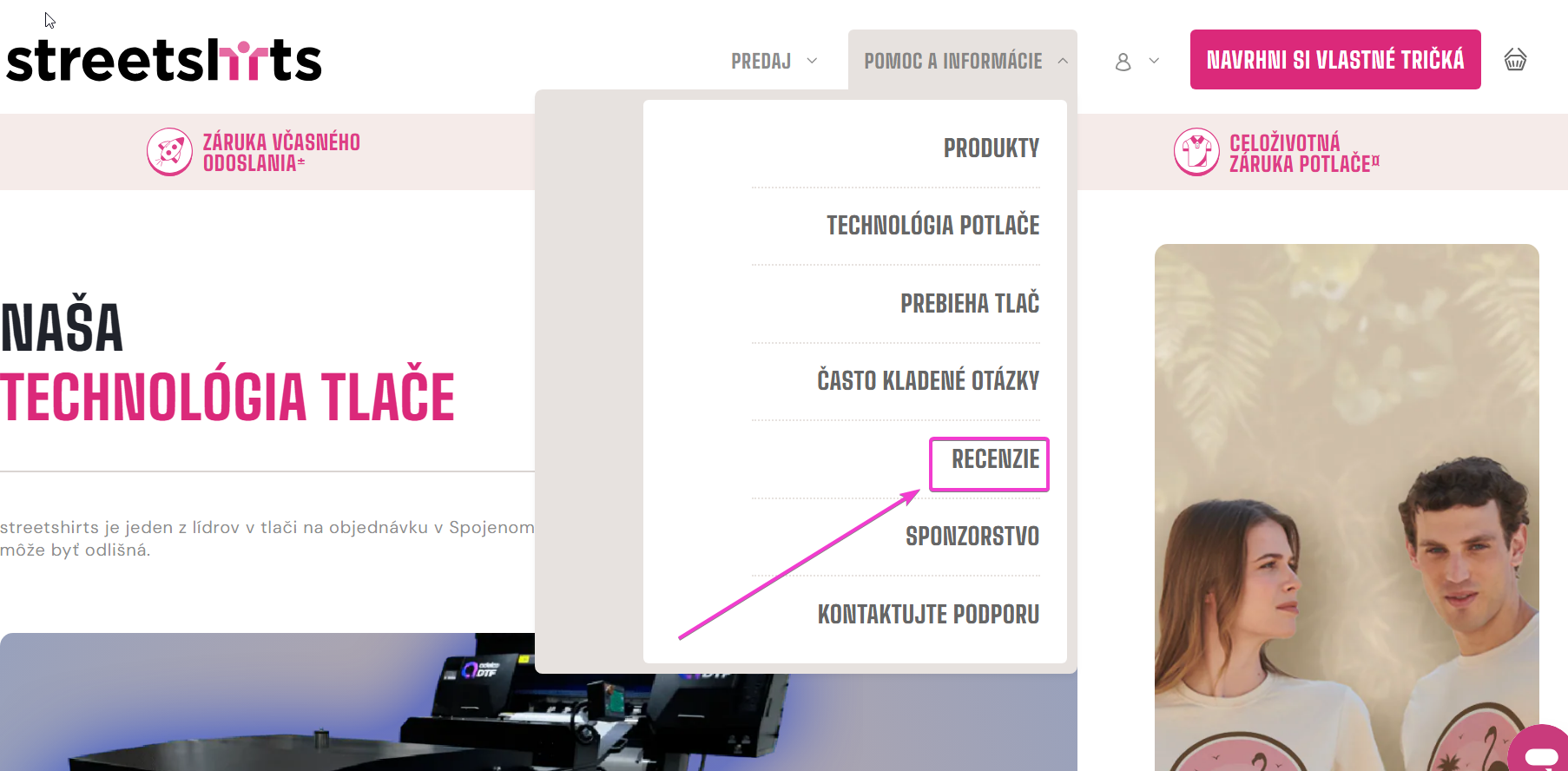Select Produkty from the menu

pyautogui.click(x=992, y=148)
